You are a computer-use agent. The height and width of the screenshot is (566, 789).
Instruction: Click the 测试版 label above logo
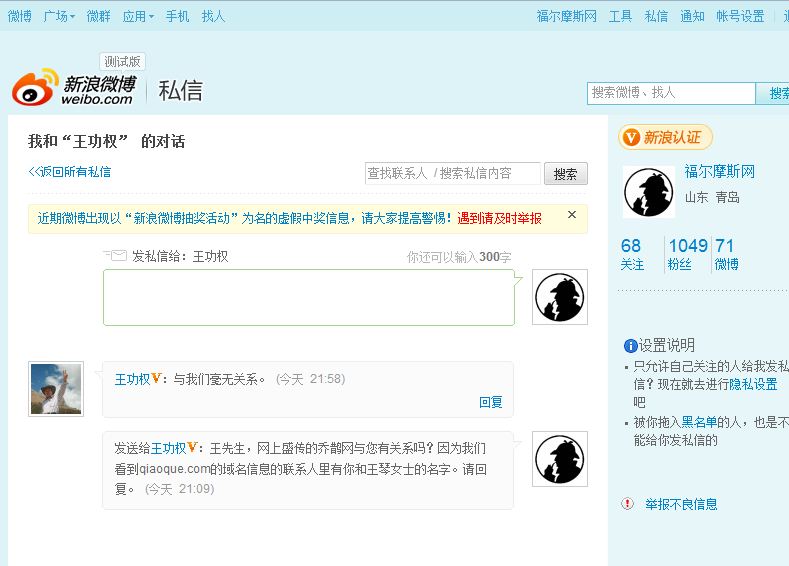(122, 61)
